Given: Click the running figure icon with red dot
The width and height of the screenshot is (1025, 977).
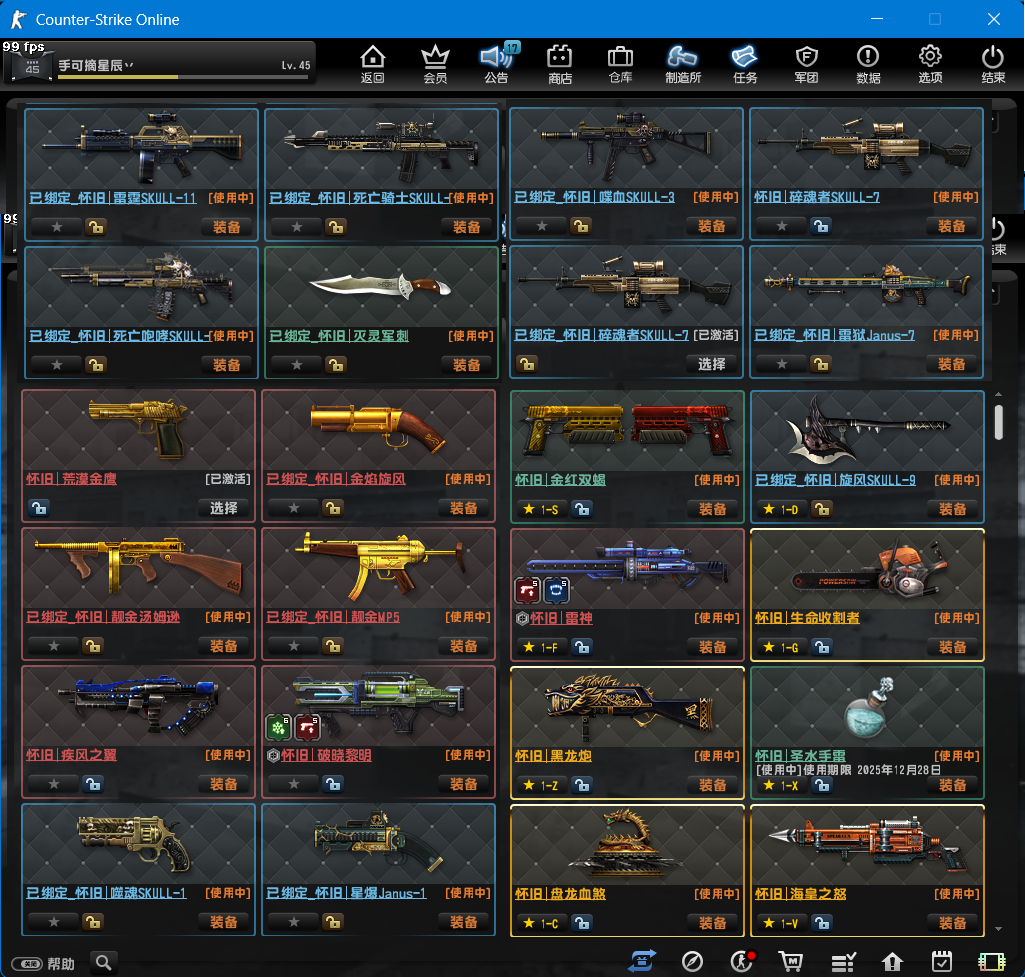Looking at the screenshot, I should click(742, 961).
